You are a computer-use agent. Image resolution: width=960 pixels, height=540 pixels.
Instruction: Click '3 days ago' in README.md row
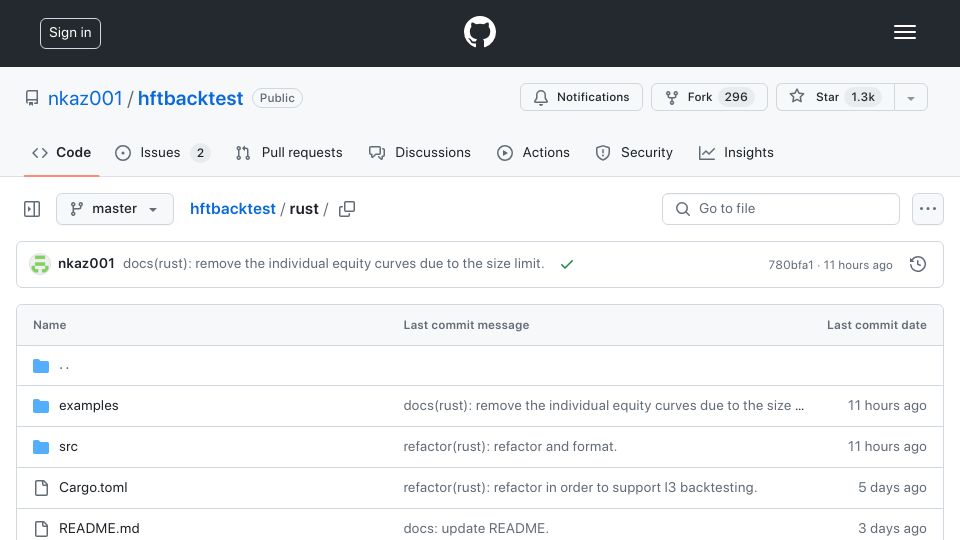(x=892, y=528)
